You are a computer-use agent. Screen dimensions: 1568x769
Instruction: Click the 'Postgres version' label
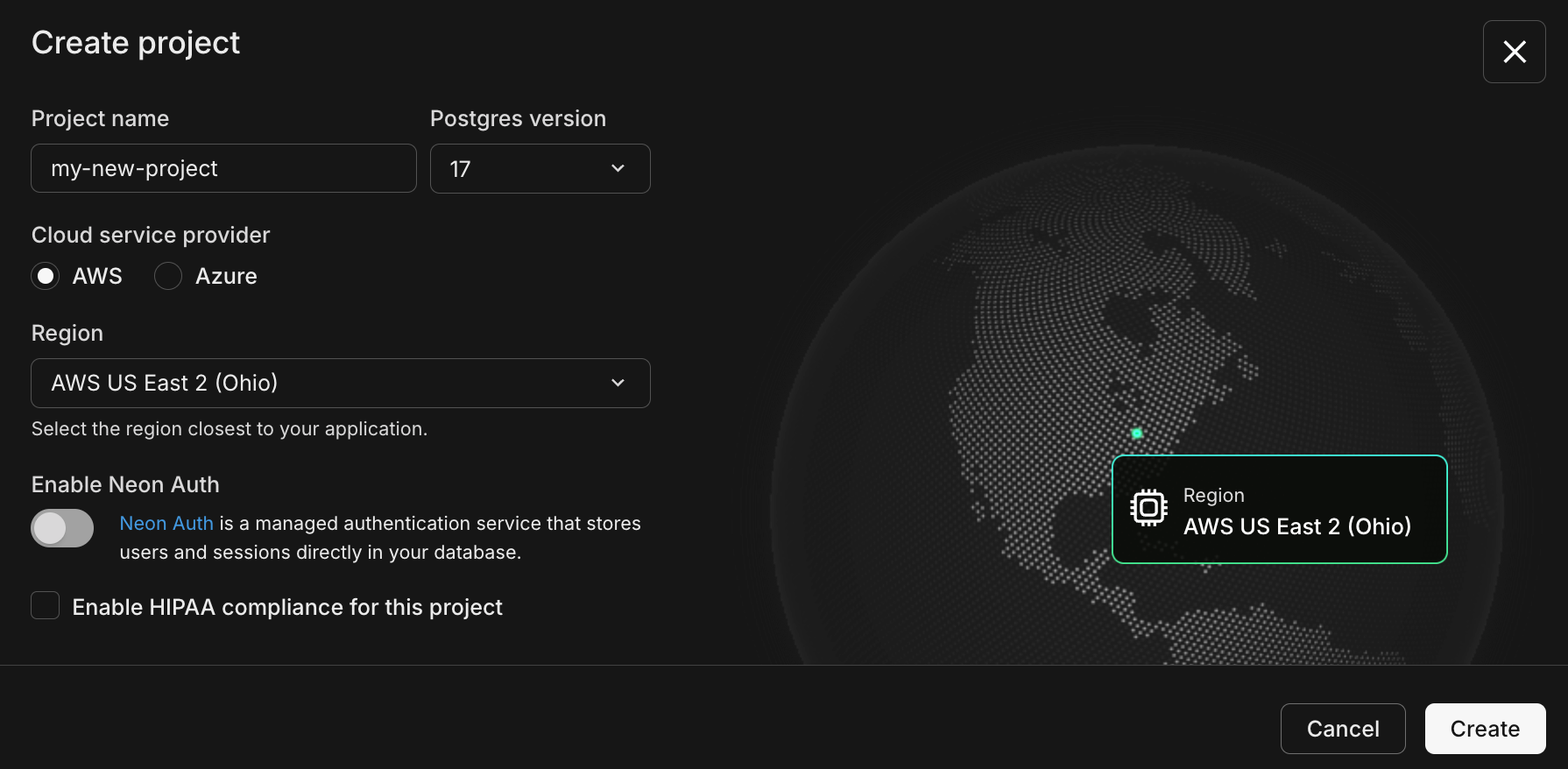(x=518, y=118)
